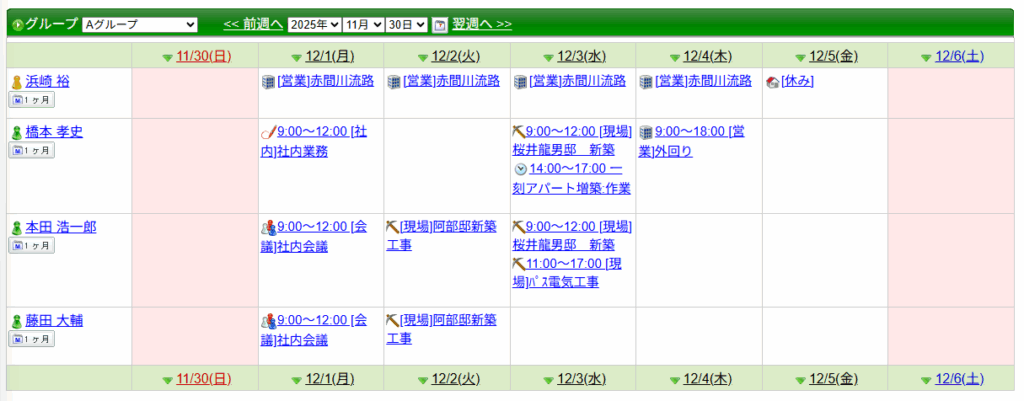Click the 1ヶ月 button under 藤田 大輔
Viewport: 1024px width, 401px height.
coord(32,339)
